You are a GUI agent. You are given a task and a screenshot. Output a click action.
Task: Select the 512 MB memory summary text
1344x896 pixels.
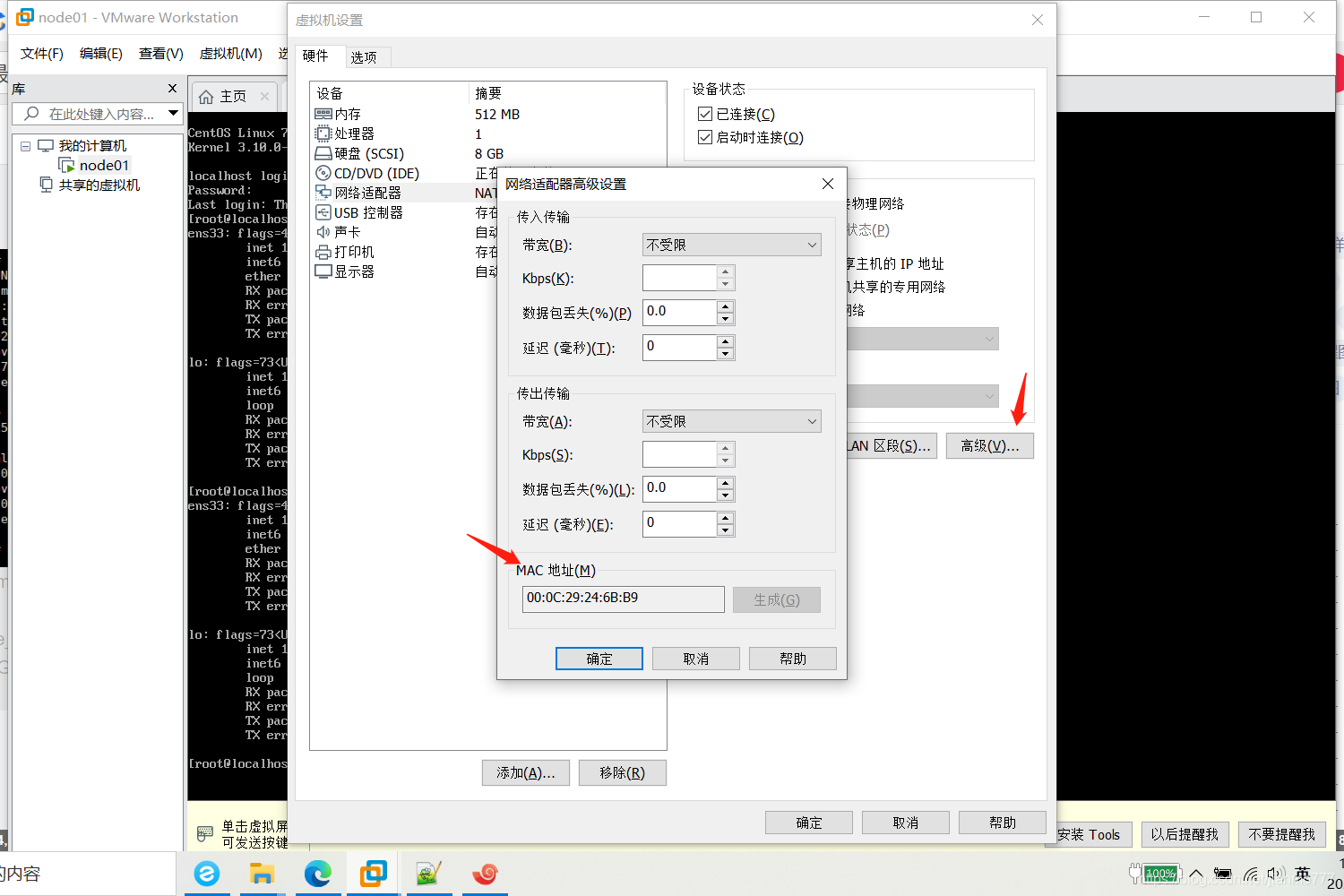pyautogui.click(x=497, y=114)
